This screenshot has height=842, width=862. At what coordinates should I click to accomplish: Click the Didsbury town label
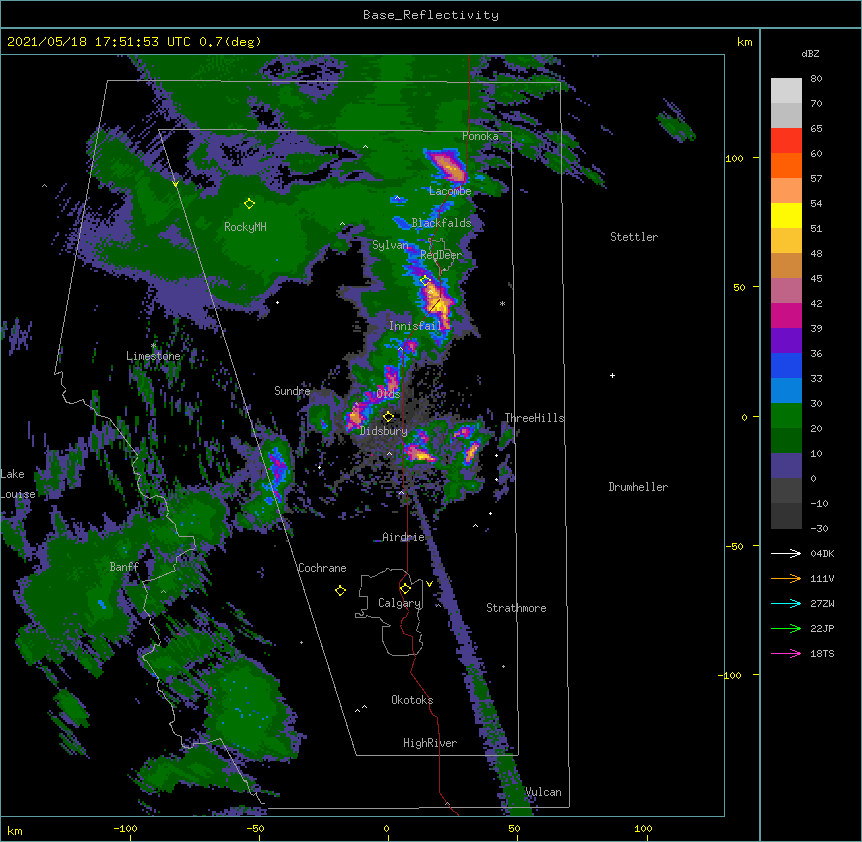point(383,431)
